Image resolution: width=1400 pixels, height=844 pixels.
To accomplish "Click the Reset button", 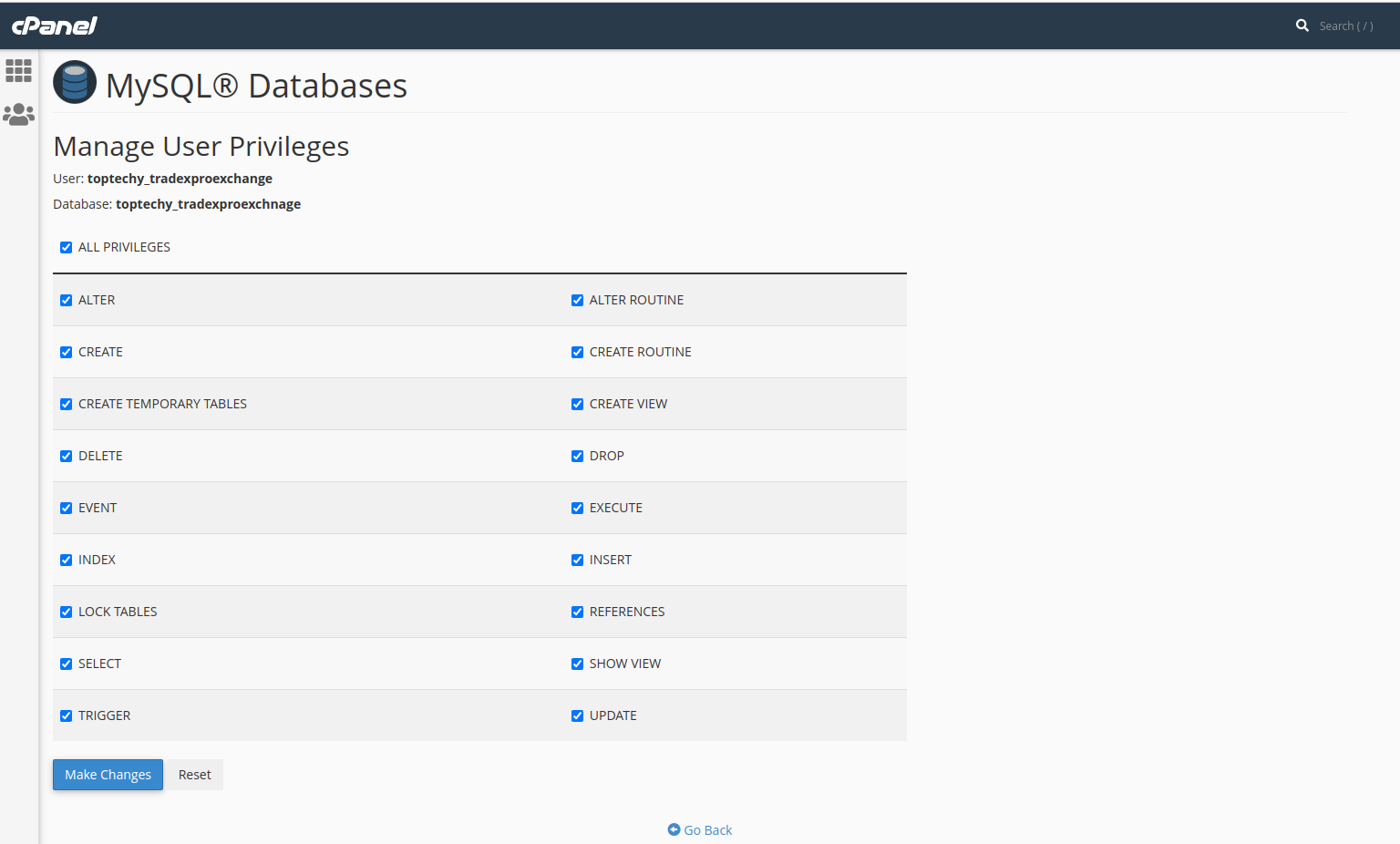I will pos(194,775).
